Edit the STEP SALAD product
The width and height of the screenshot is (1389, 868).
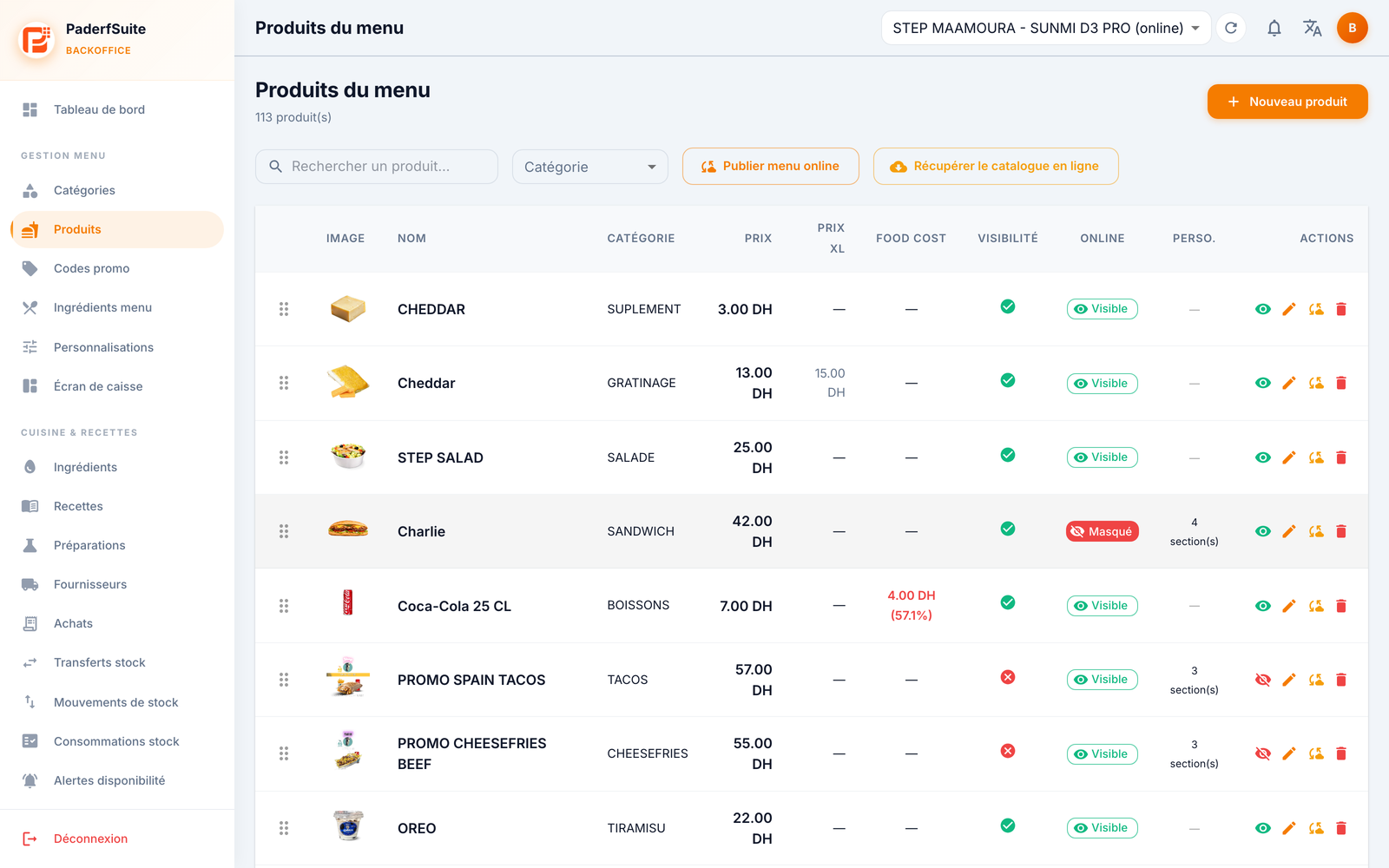[x=1289, y=457]
